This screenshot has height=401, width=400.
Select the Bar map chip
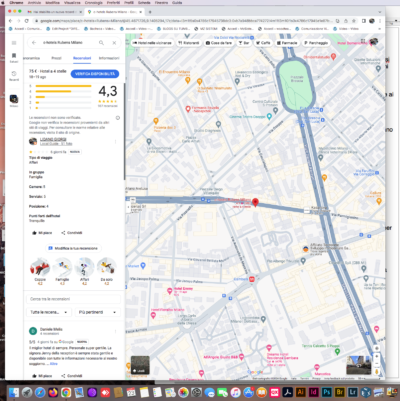tap(244, 43)
